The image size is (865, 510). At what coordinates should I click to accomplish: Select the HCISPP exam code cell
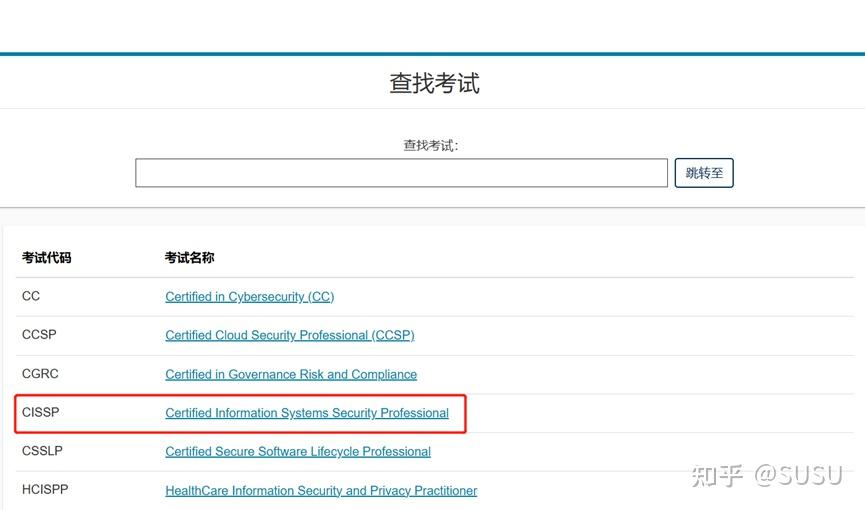tap(45, 490)
